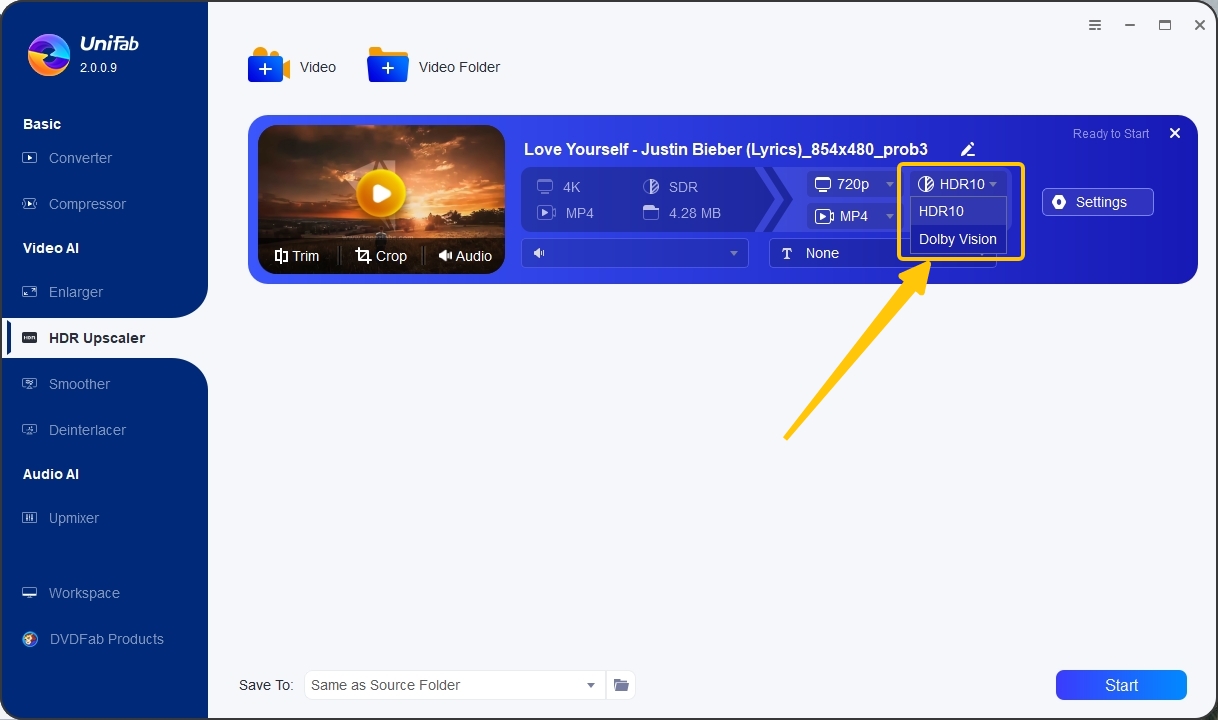Select the Converter tool in sidebar
Image resolution: width=1218 pixels, height=720 pixels.
click(x=80, y=158)
